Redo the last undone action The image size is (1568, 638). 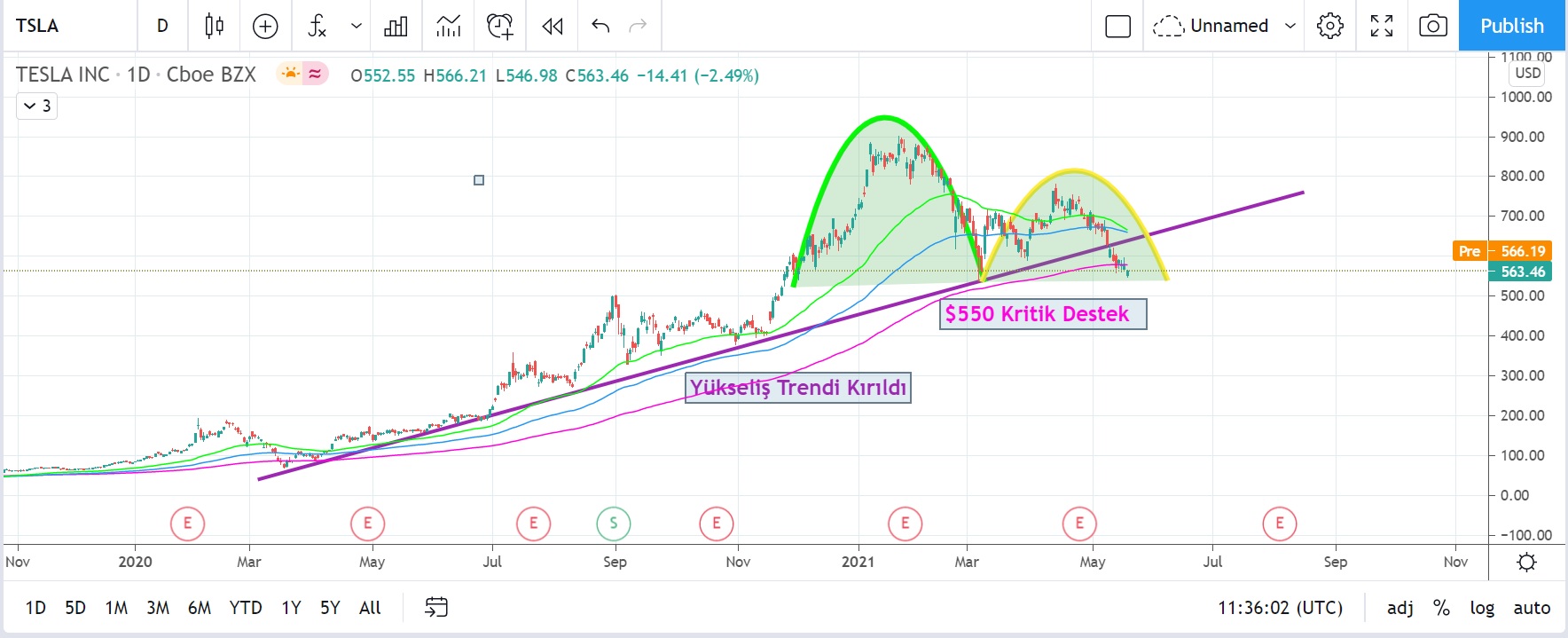(638, 26)
